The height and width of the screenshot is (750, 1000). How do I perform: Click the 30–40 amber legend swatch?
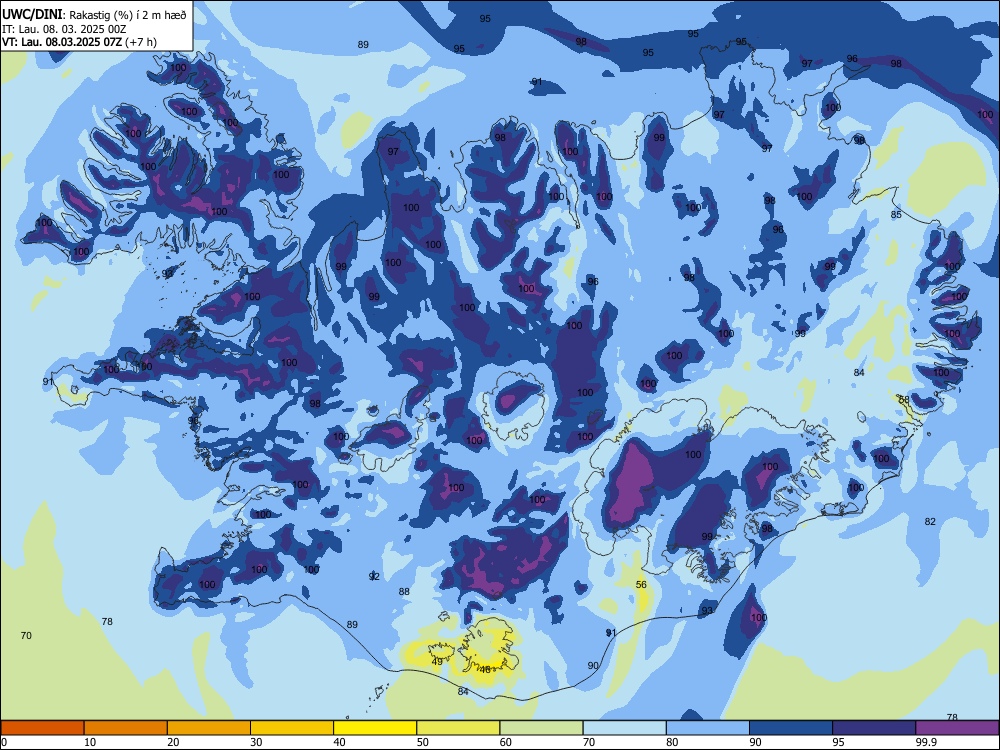[x=292, y=728]
